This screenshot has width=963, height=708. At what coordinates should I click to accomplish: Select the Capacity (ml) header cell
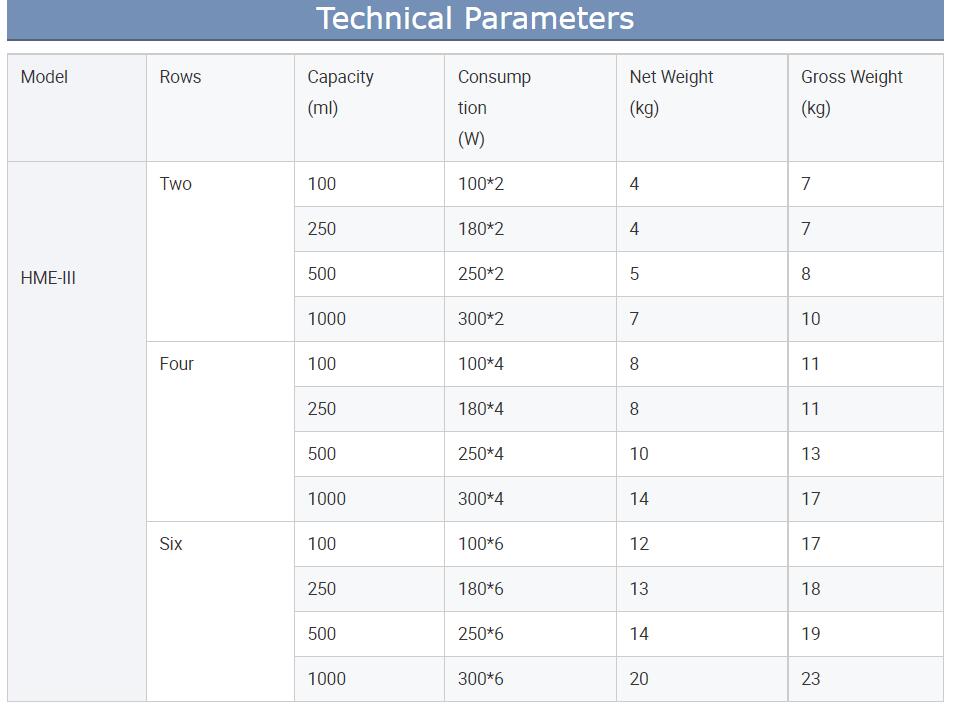[x=340, y=92]
